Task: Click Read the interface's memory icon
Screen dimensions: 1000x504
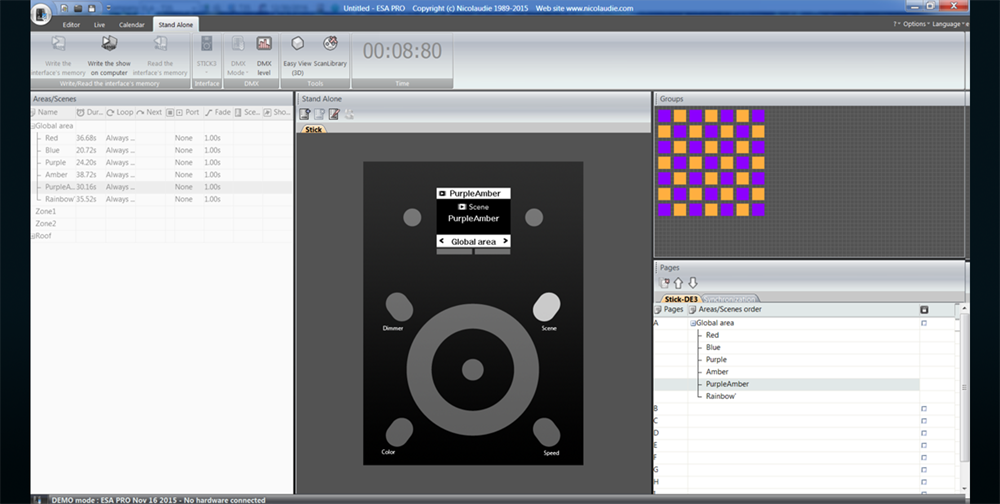Action: [160, 43]
